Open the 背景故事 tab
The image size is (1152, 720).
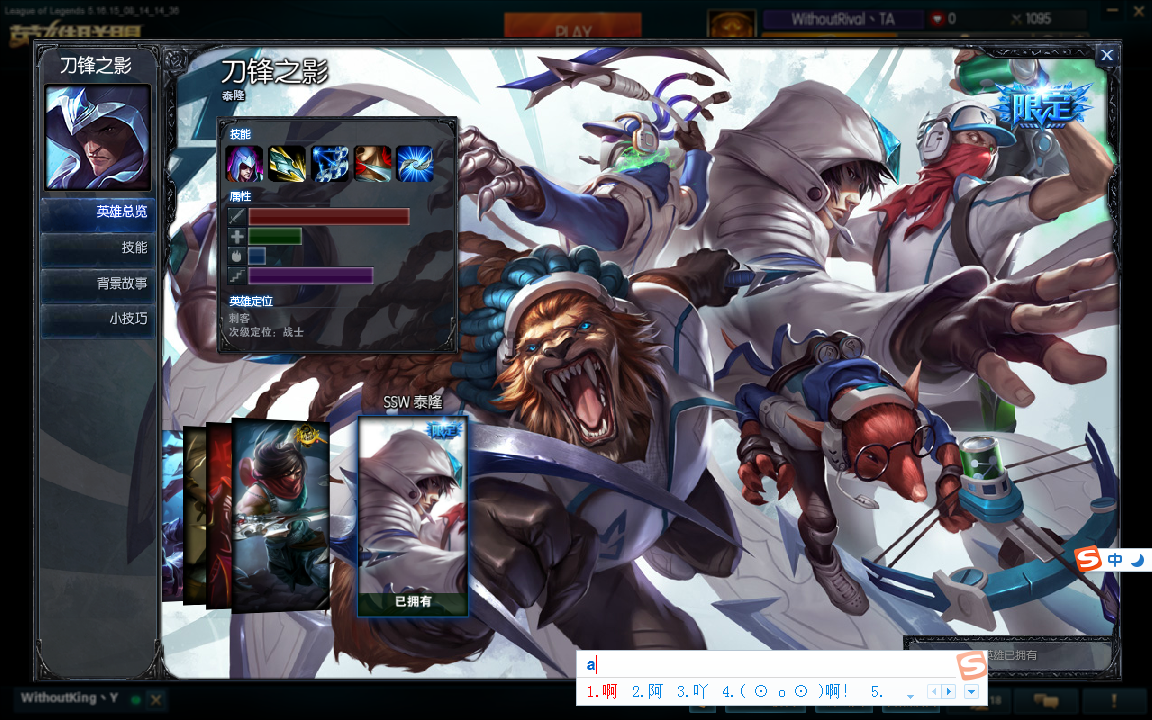click(x=98, y=284)
